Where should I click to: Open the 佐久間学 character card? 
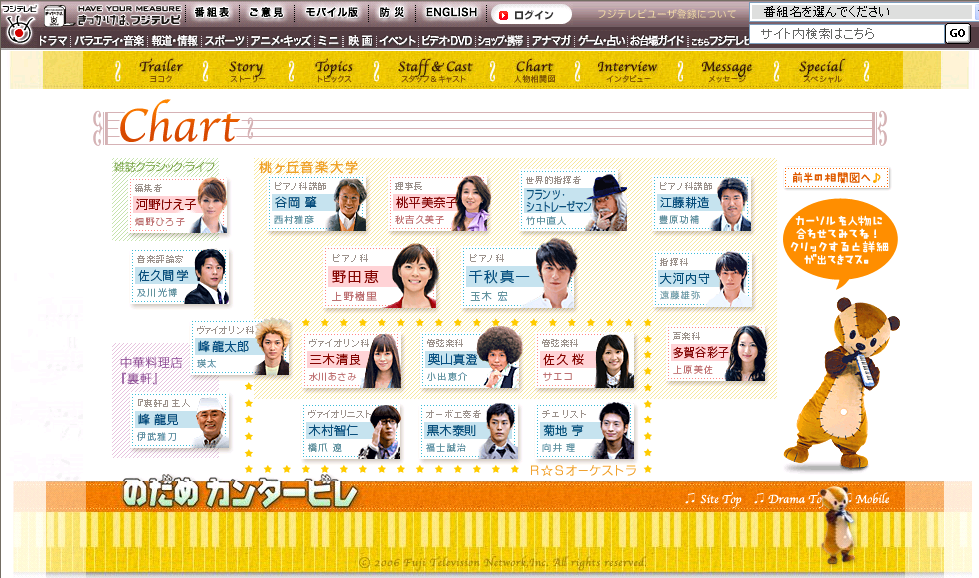pos(180,277)
